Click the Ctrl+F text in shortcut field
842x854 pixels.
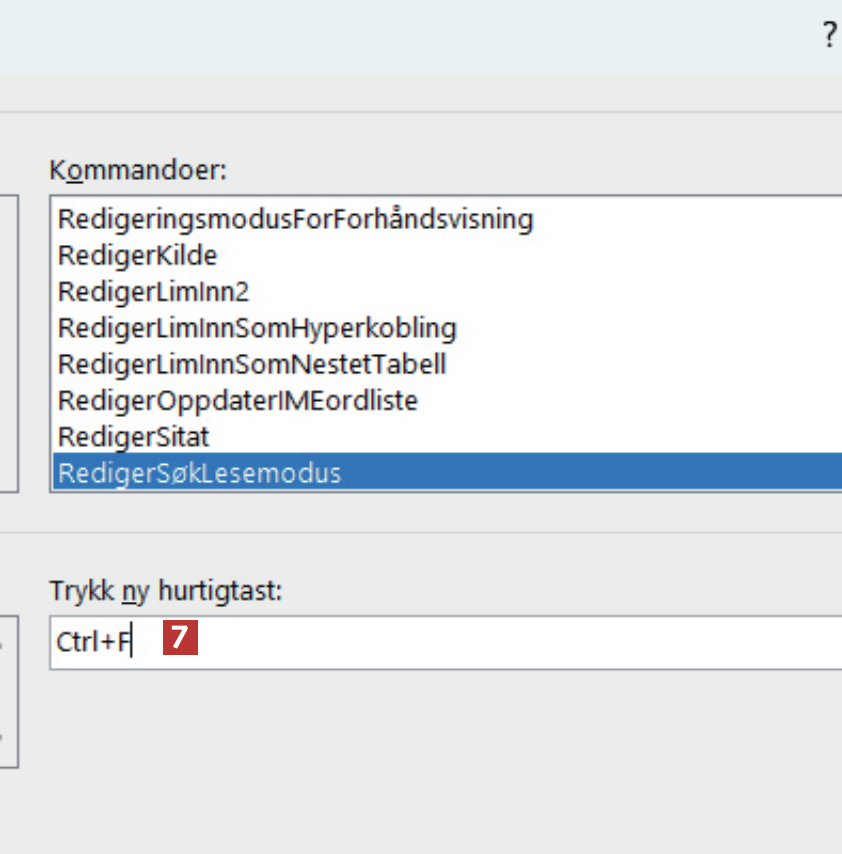point(93,642)
